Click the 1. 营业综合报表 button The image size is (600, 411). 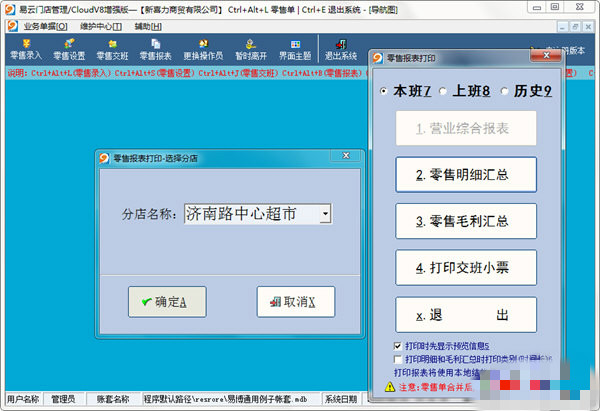tap(466, 128)
